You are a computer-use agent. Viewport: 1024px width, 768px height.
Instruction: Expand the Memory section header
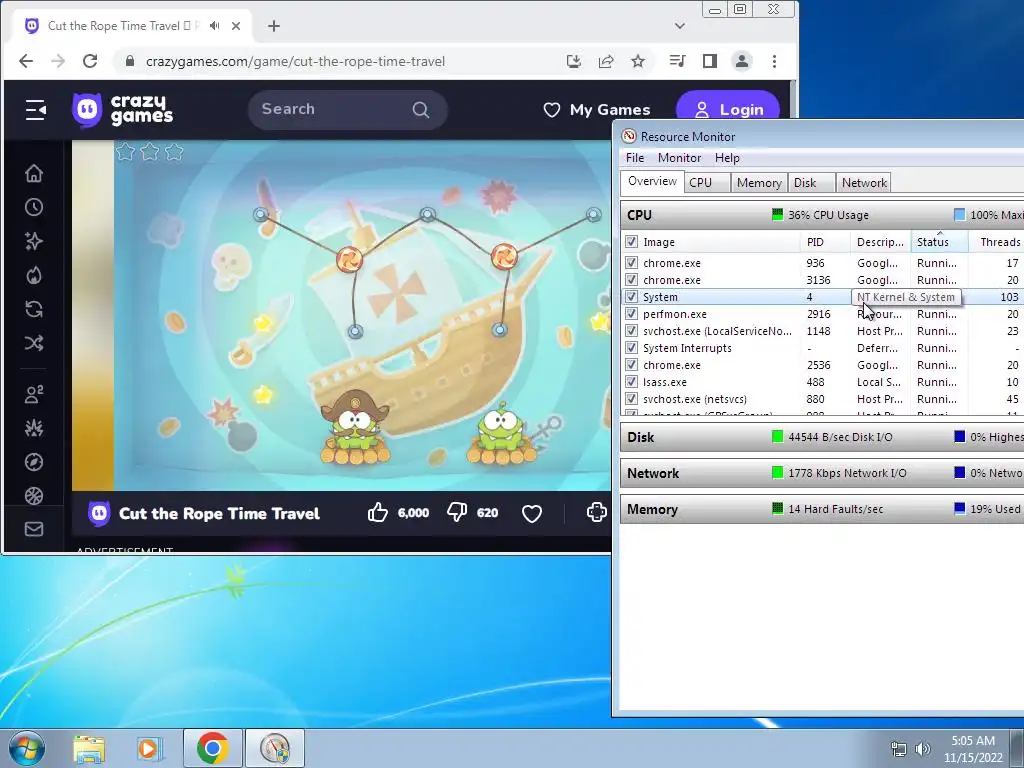pos(822,509)
